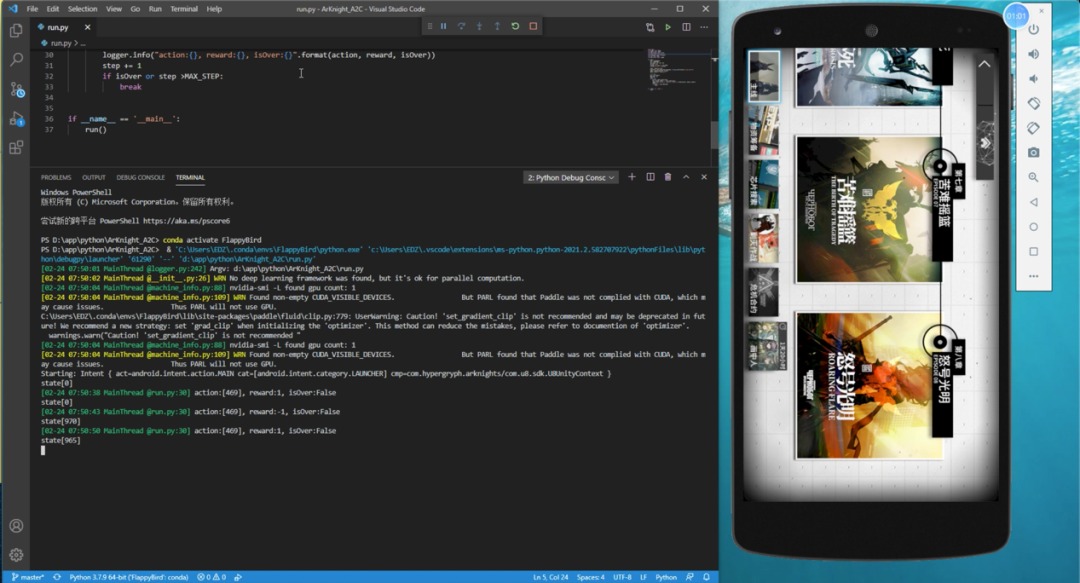Close the run.py editor tab

[x=87, y=28]
